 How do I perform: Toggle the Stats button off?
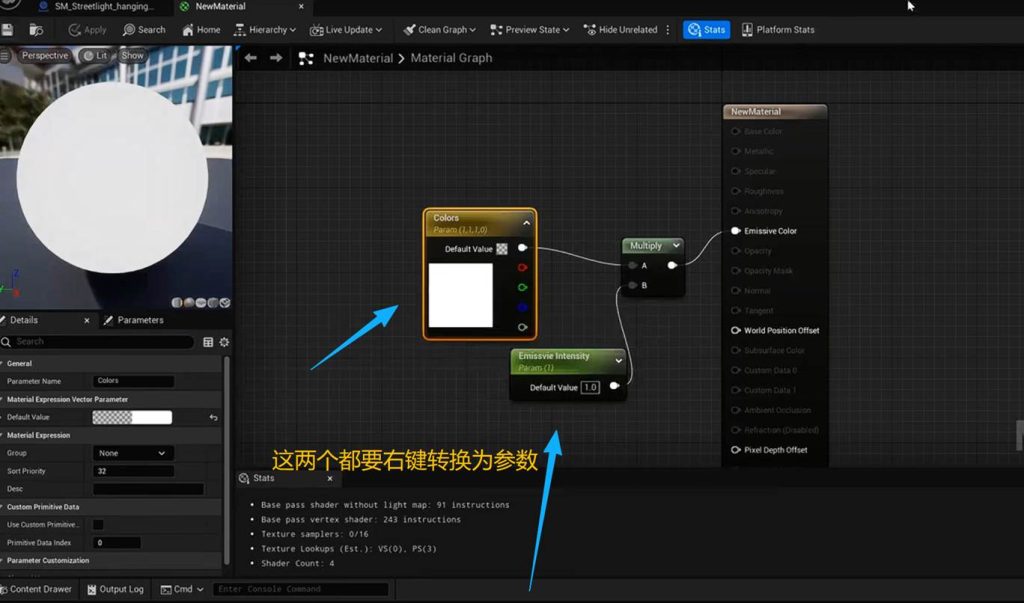click(x=706, y=30)
